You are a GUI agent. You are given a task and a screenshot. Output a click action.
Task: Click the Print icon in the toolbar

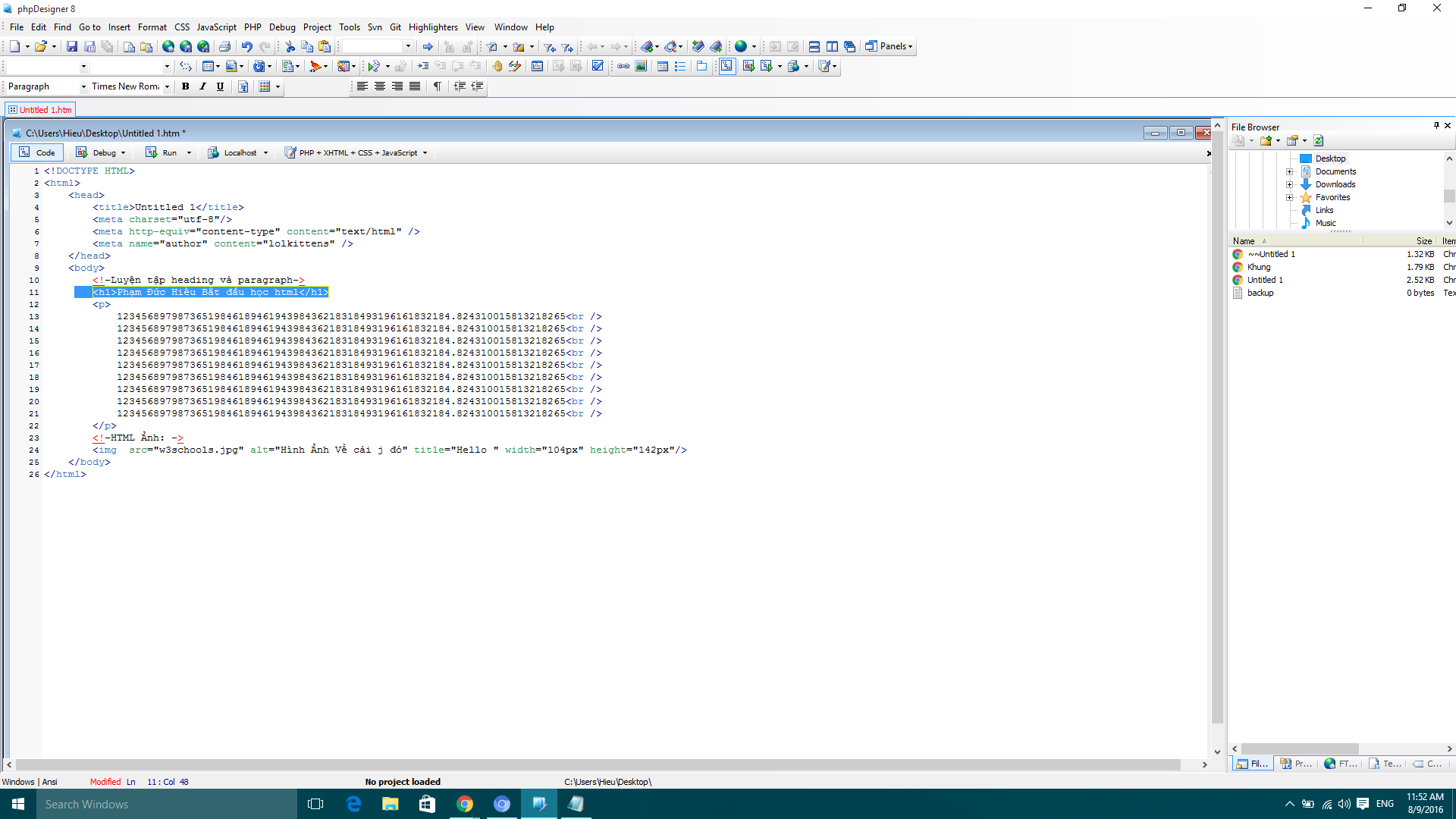click(224, 47)
